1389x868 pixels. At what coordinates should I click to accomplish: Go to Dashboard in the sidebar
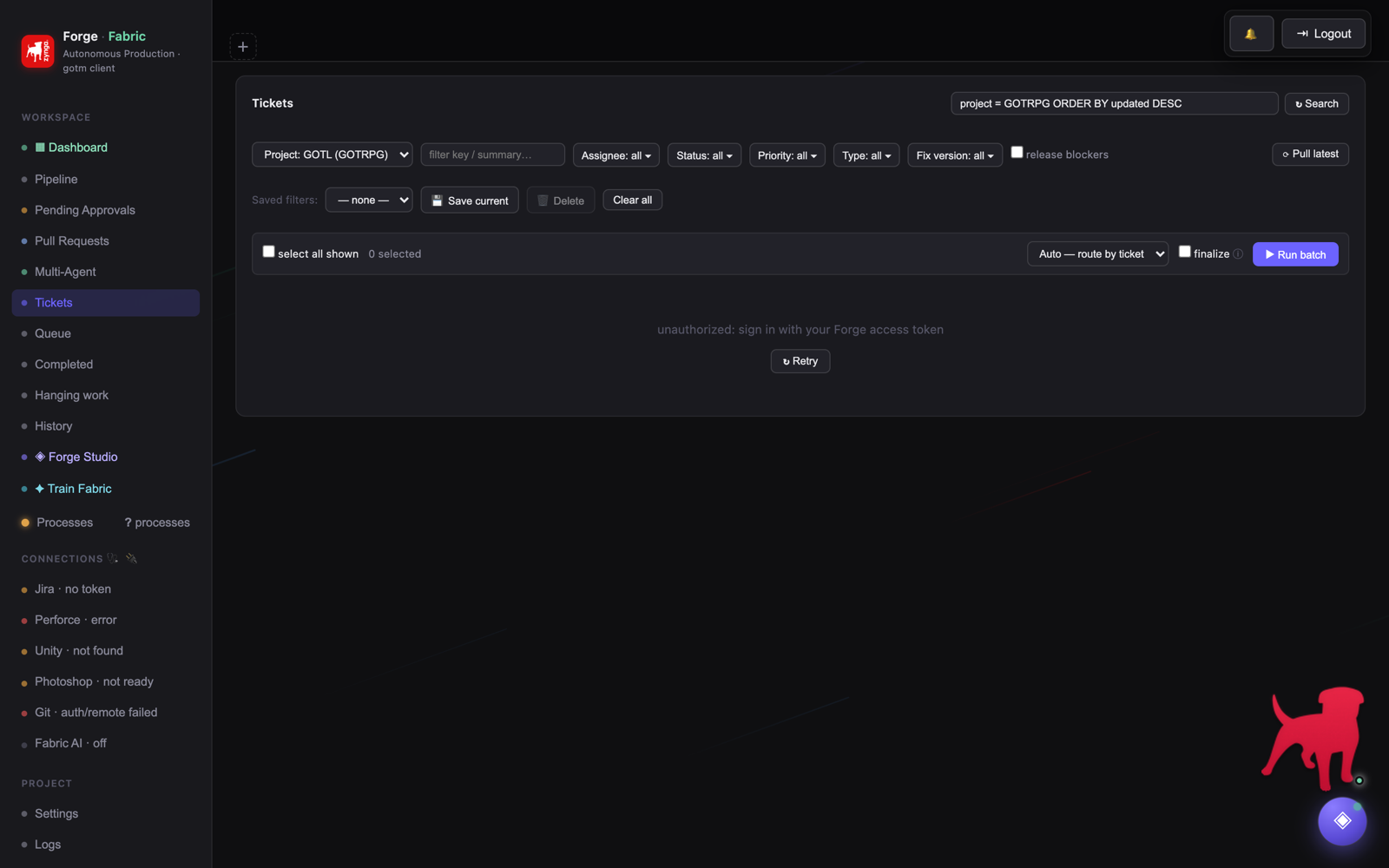(x=106, y=148)
